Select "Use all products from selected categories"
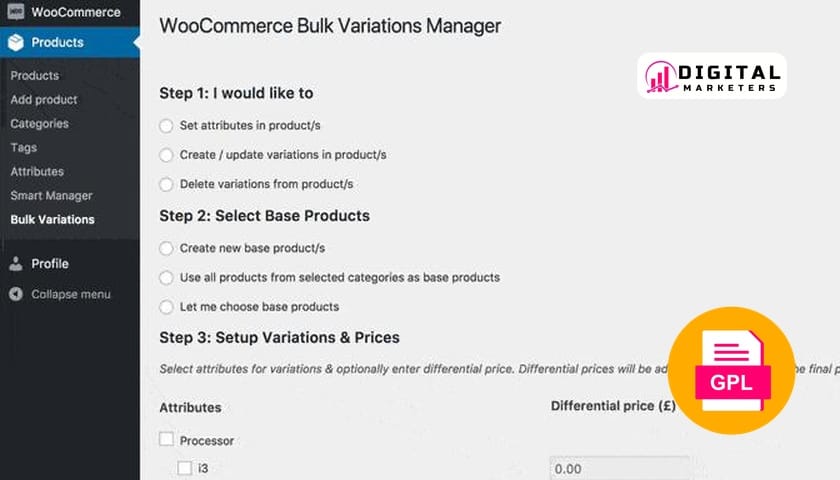Viewport: 840px width, 480px height. [166, 277]
